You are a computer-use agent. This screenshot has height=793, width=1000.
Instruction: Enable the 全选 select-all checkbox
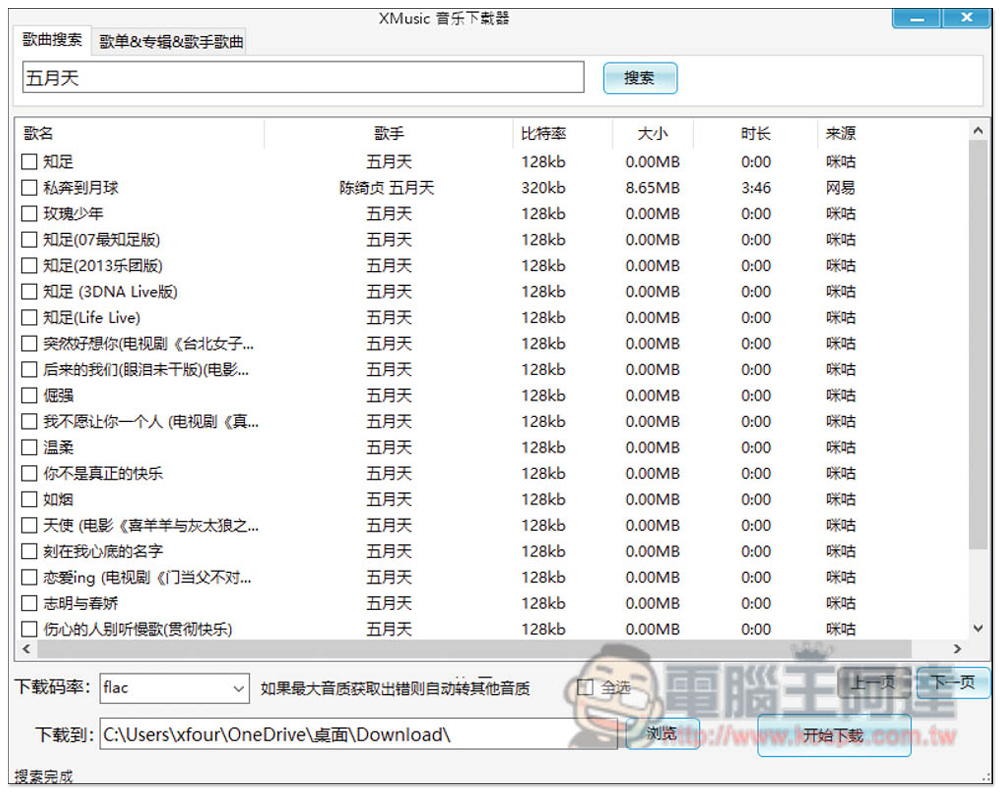tap(586, 688)
